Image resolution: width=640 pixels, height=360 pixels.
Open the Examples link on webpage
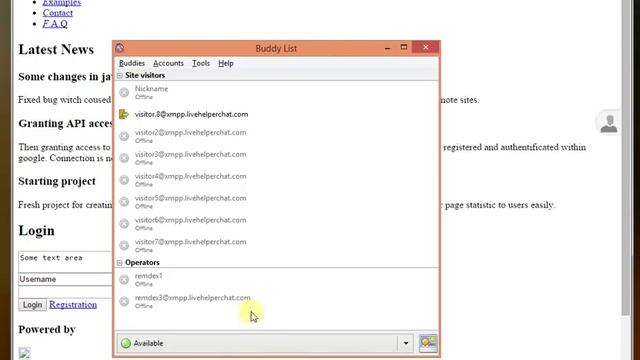[x=62, y=3]
